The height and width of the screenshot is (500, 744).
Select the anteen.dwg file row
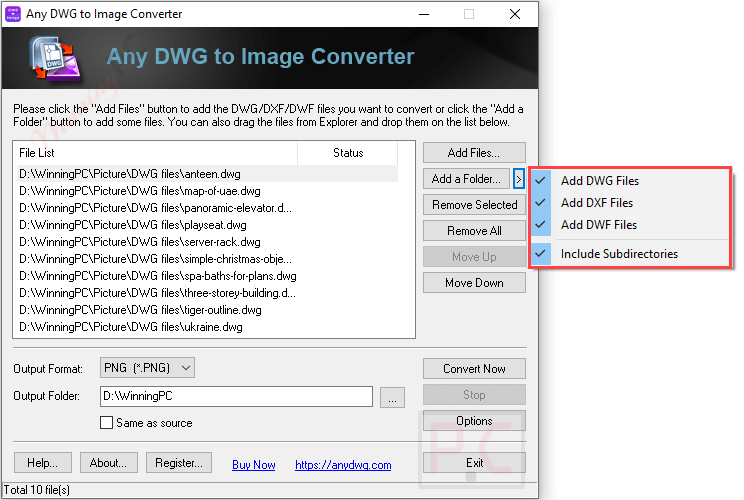pyautogui.click(x=207, y=174)
